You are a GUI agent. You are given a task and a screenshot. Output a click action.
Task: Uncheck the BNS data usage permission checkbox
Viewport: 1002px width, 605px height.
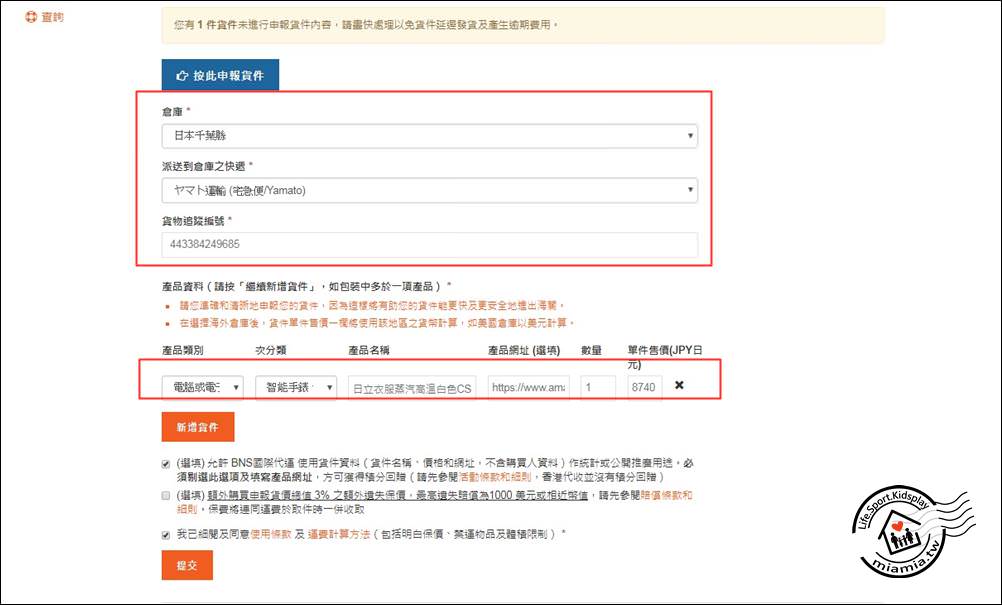click(166, 464)
